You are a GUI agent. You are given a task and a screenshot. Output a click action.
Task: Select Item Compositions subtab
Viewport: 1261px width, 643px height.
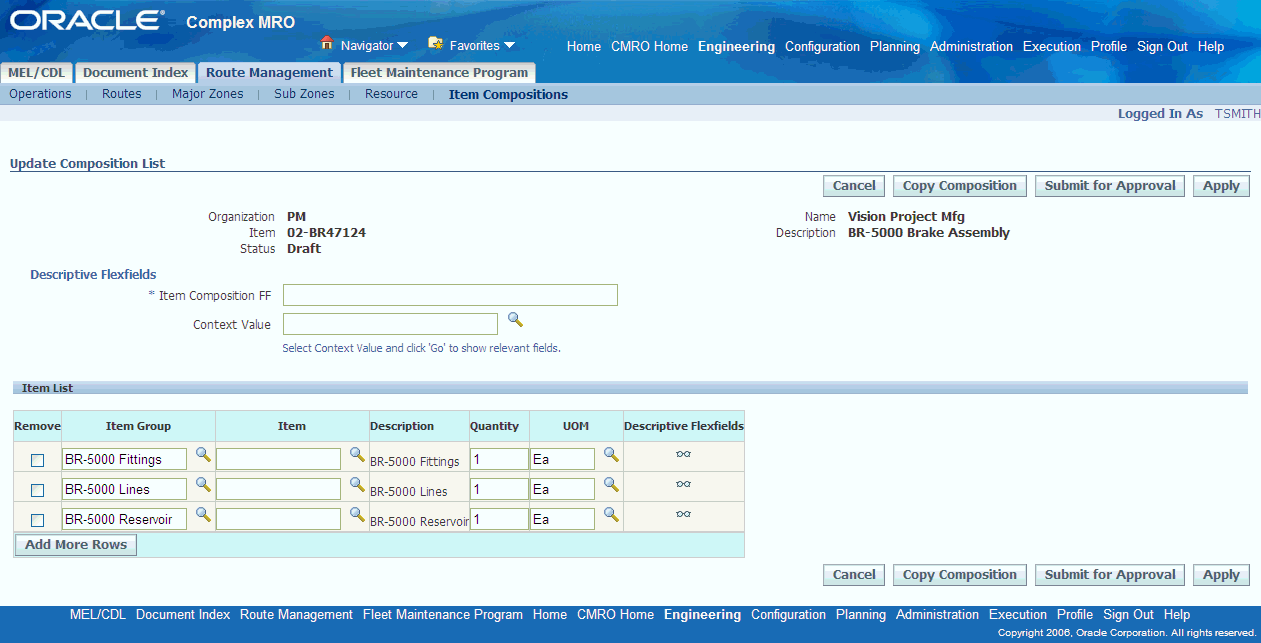click(508, 95)
